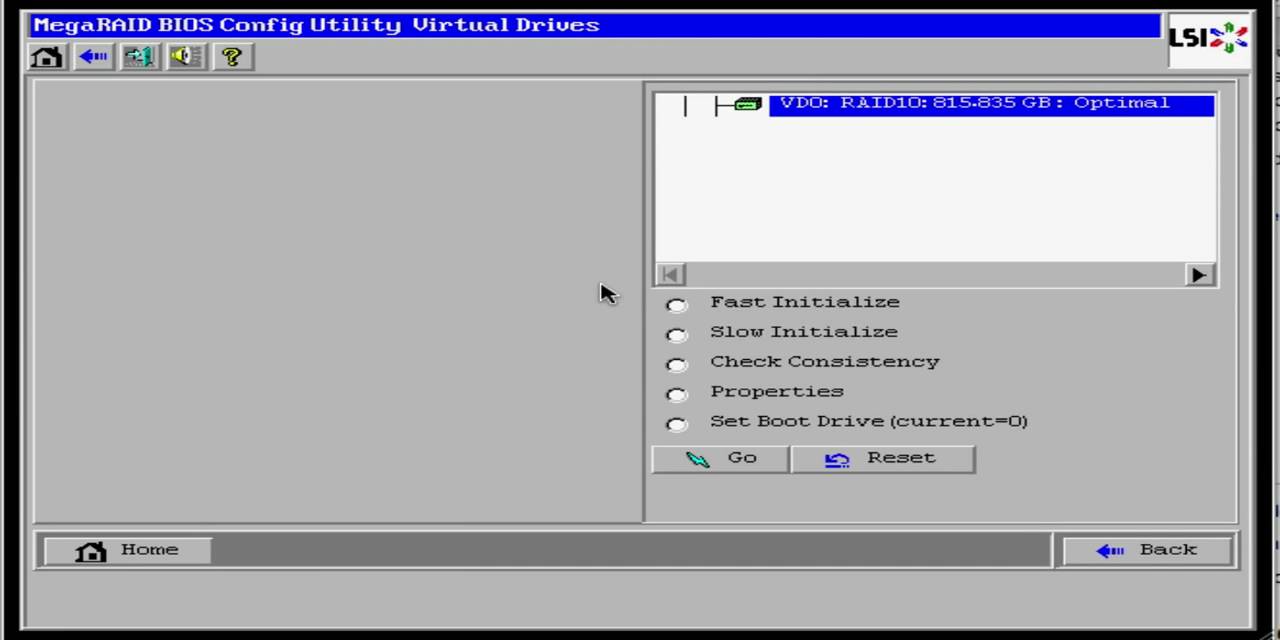
Task: Click the Back button in bottom bar
Action: [1147, 550]
